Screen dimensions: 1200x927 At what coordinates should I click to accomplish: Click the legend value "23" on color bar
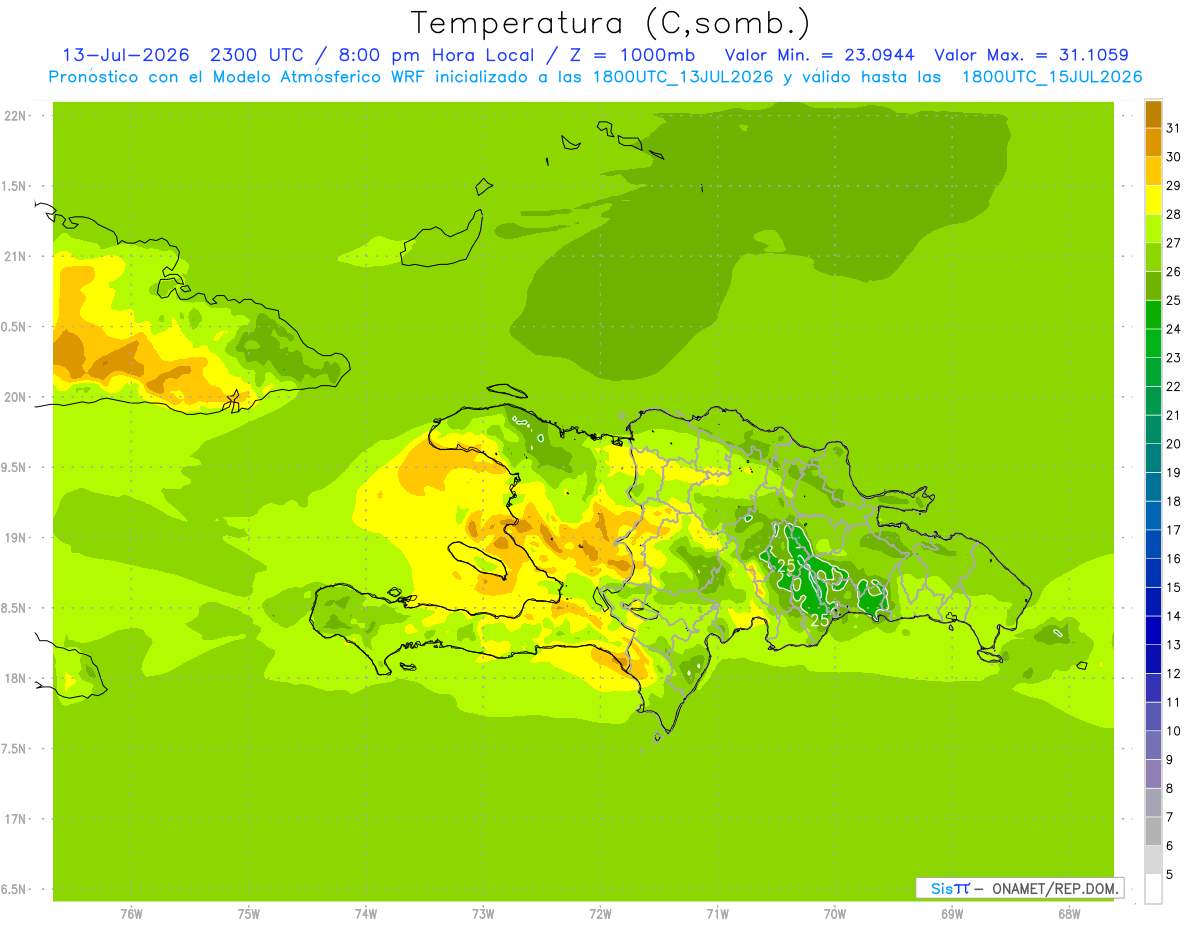1174,358
